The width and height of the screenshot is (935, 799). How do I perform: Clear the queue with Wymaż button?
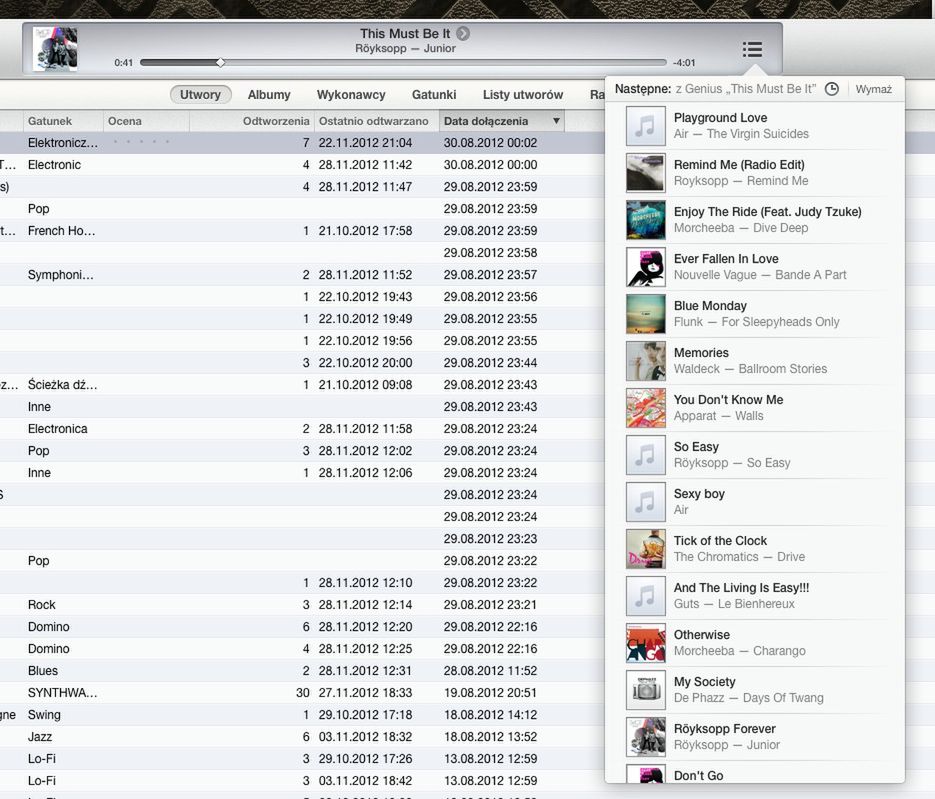pos(874,89)
